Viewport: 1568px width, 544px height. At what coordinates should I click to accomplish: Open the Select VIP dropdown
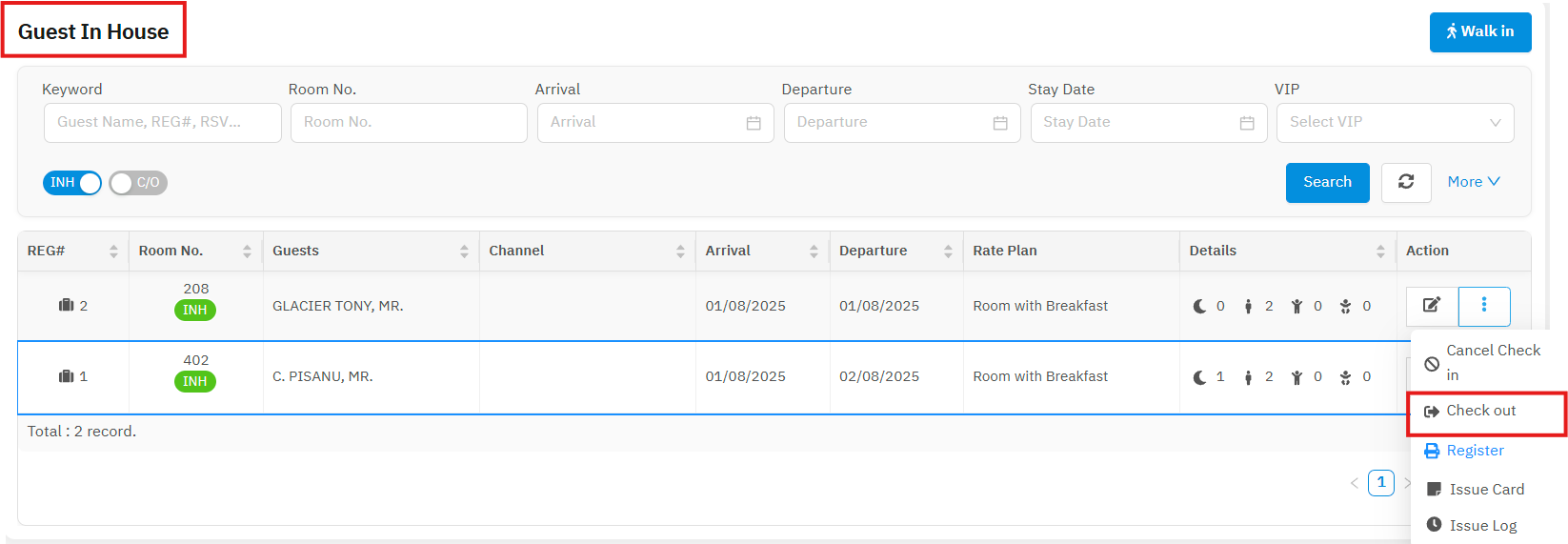coord(1395,123)
